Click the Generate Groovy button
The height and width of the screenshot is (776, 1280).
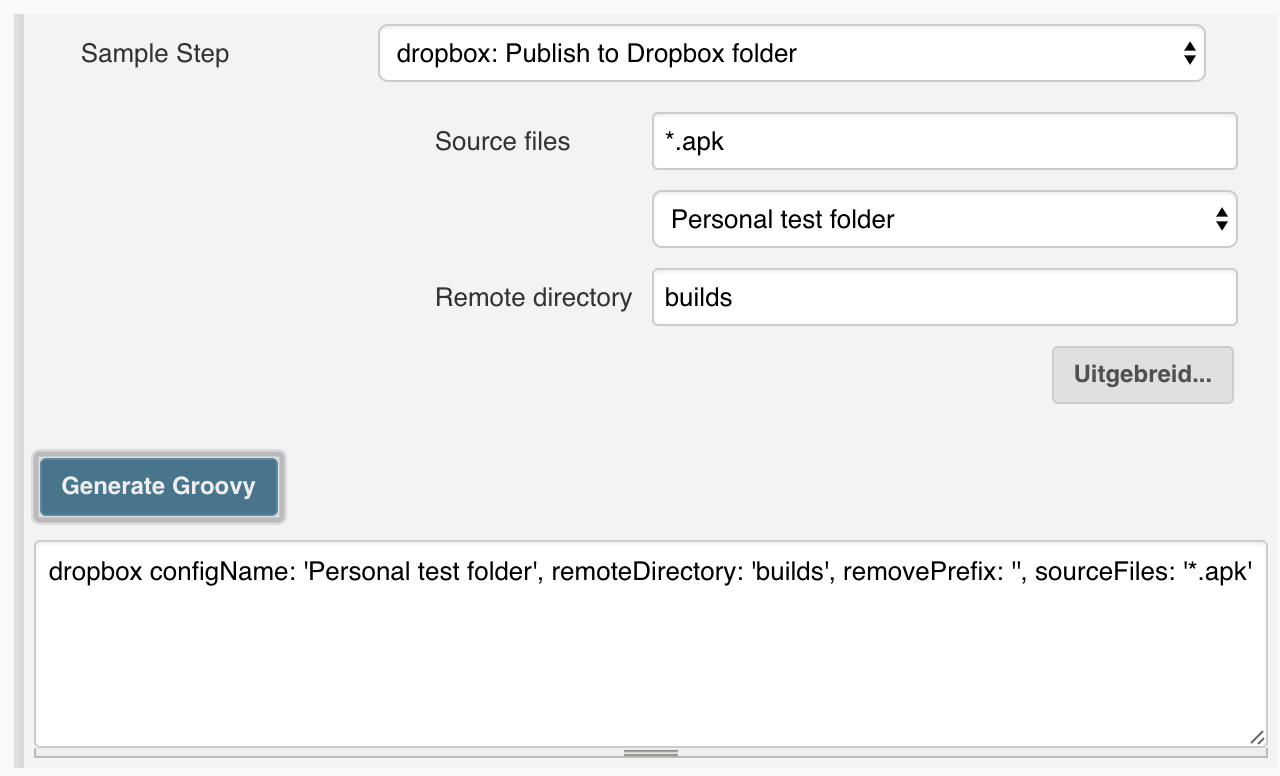159,486
